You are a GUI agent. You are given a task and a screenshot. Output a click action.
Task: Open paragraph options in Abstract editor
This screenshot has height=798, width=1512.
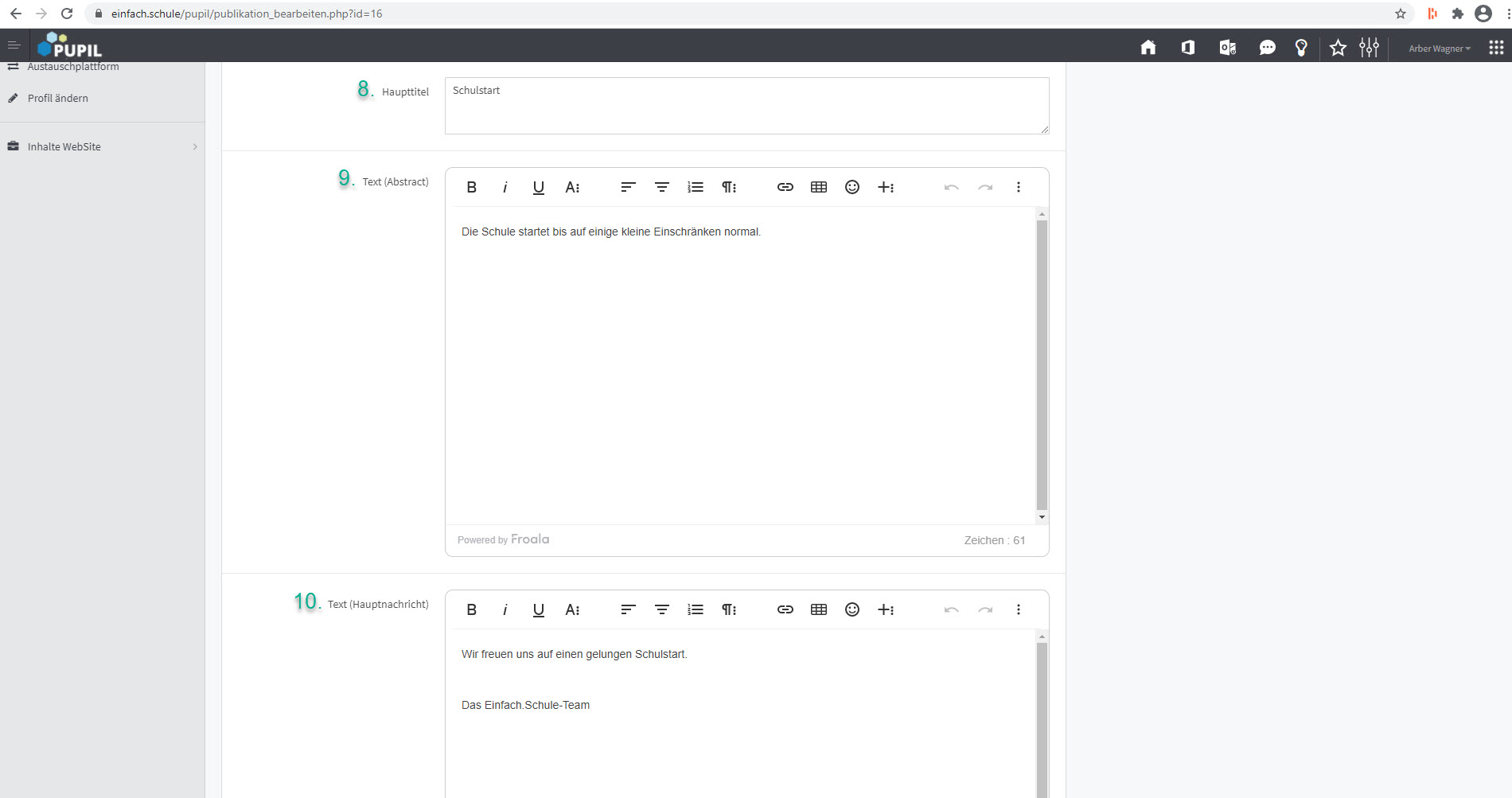click(x=729, y=187)
